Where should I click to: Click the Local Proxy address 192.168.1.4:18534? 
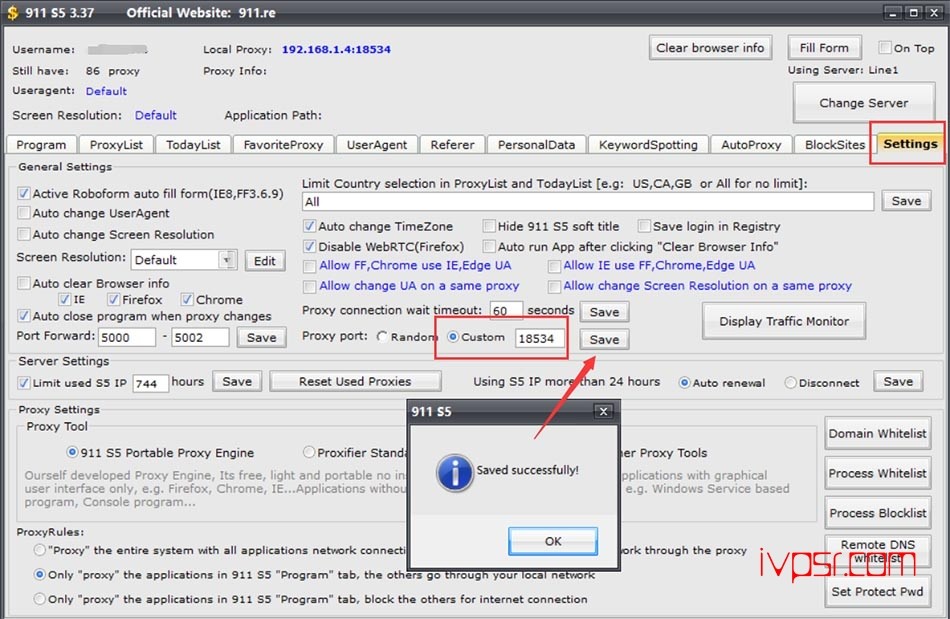pyautogui.click(x=336, y=49)
